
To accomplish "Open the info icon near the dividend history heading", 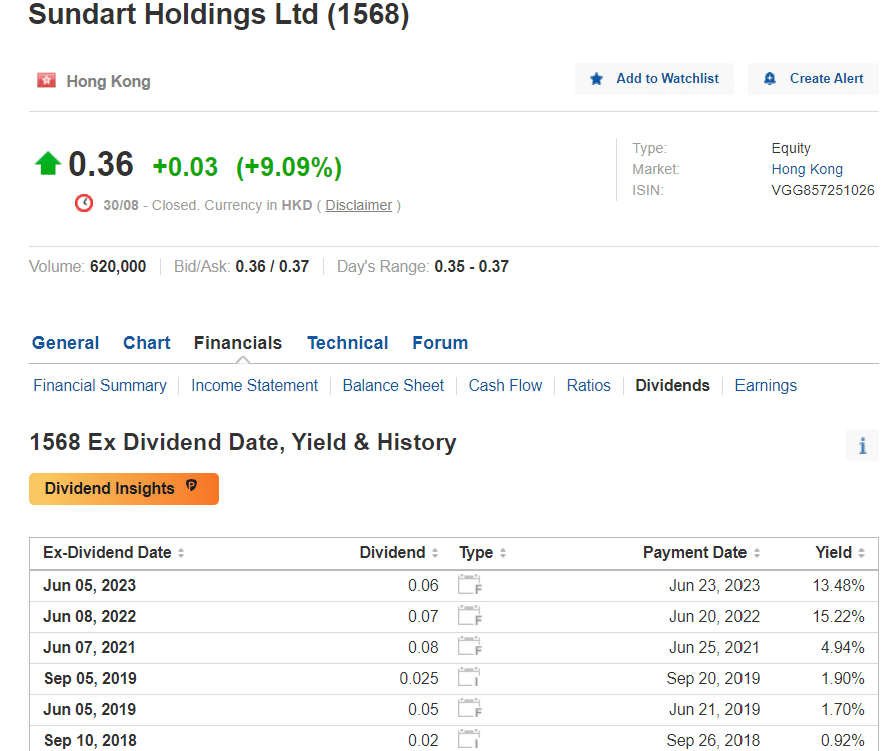I will (861, 444).
